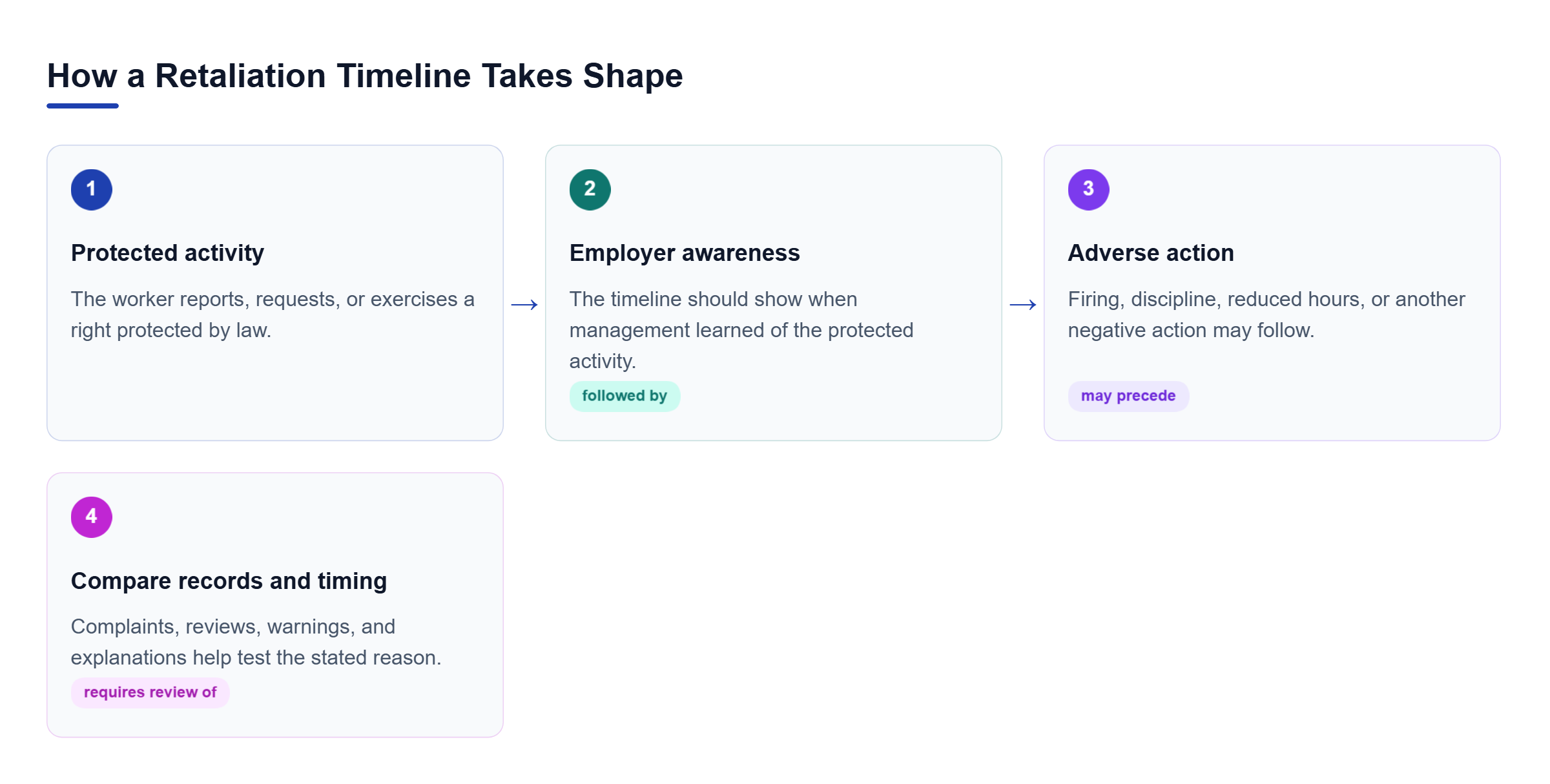Click the 'Compare records and timing' heading
This screenshot has height=784, width=1550.
229,581
